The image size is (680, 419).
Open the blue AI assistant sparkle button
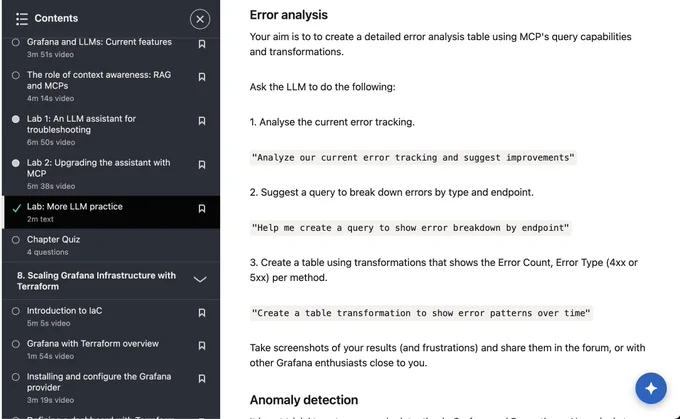pyautogui.click(x=651, y=388)
